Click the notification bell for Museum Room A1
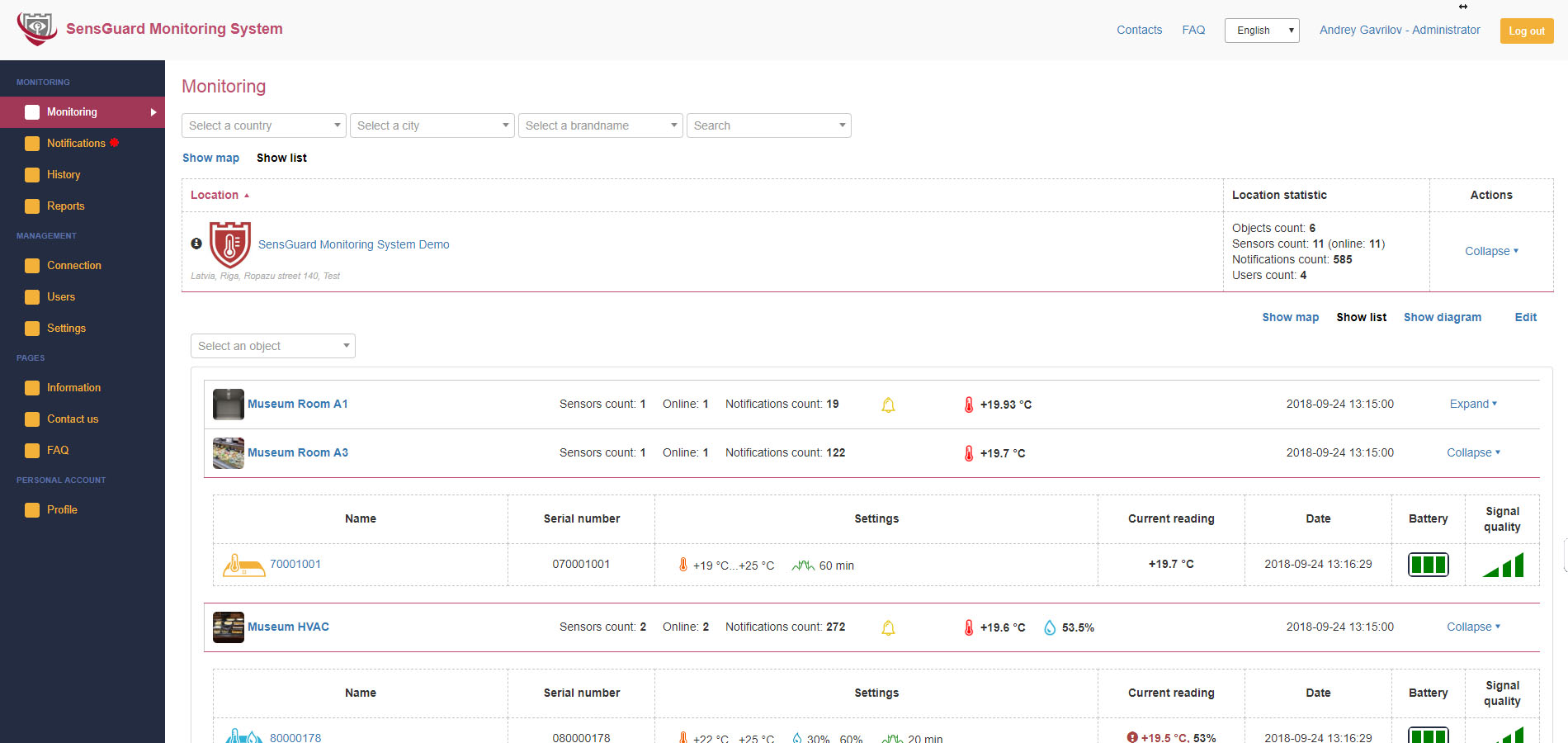The image size is (1568, 743). point(888,405)
